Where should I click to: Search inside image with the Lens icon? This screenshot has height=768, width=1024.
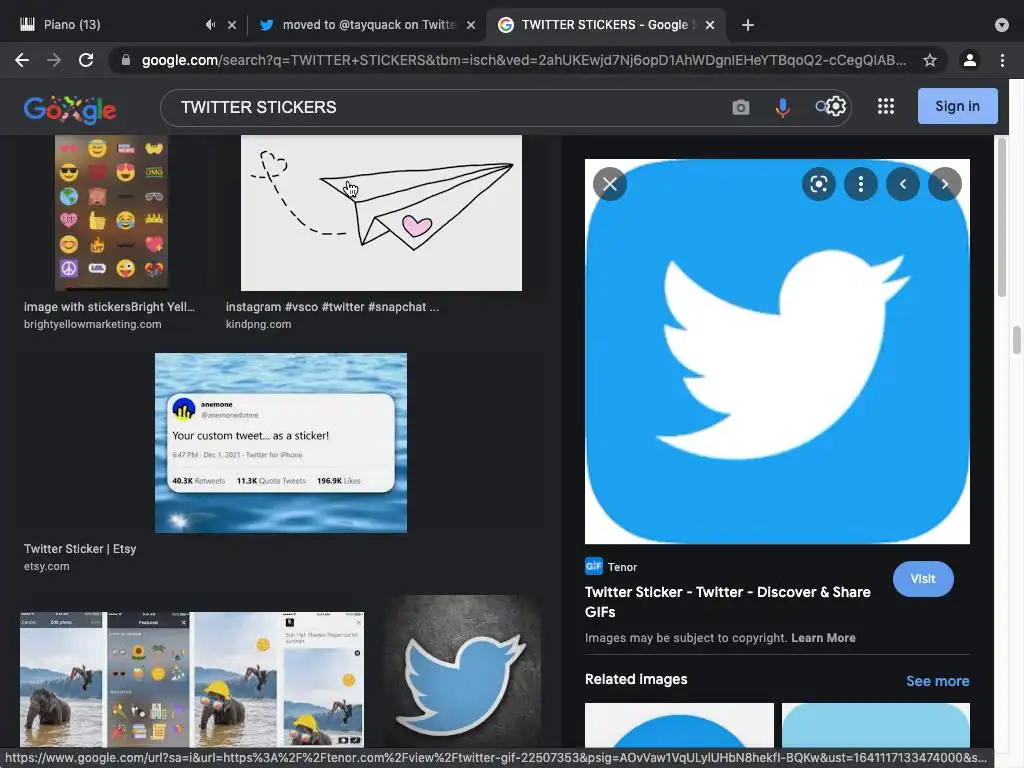tap(818, 184)
